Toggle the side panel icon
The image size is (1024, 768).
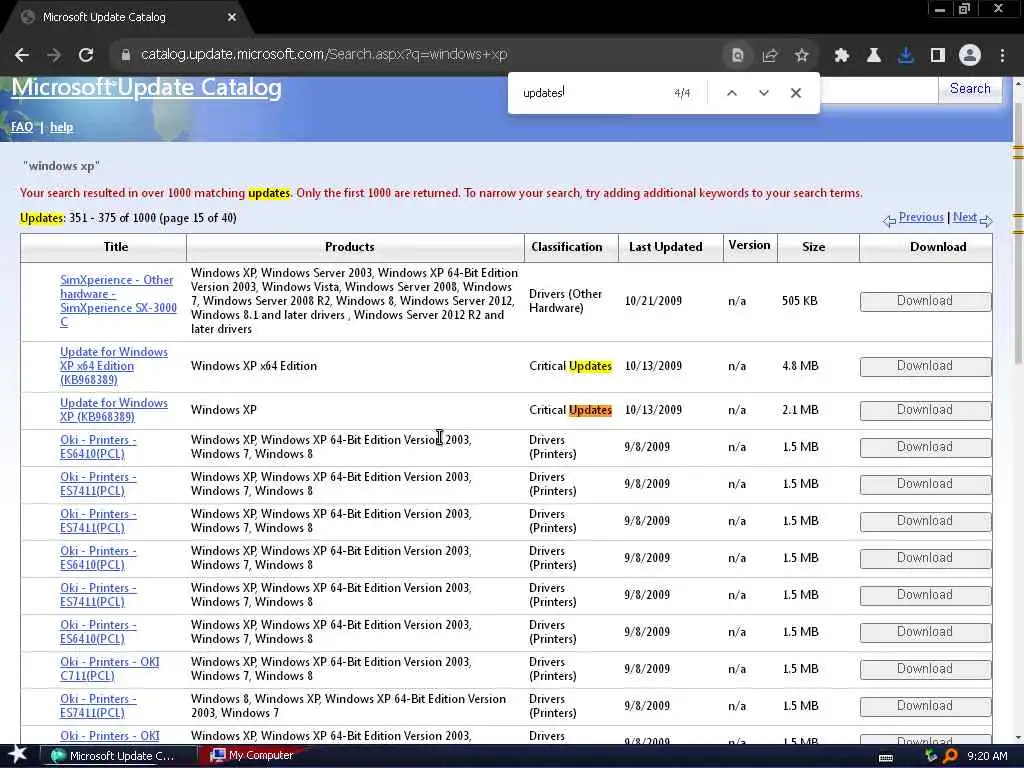937,56
